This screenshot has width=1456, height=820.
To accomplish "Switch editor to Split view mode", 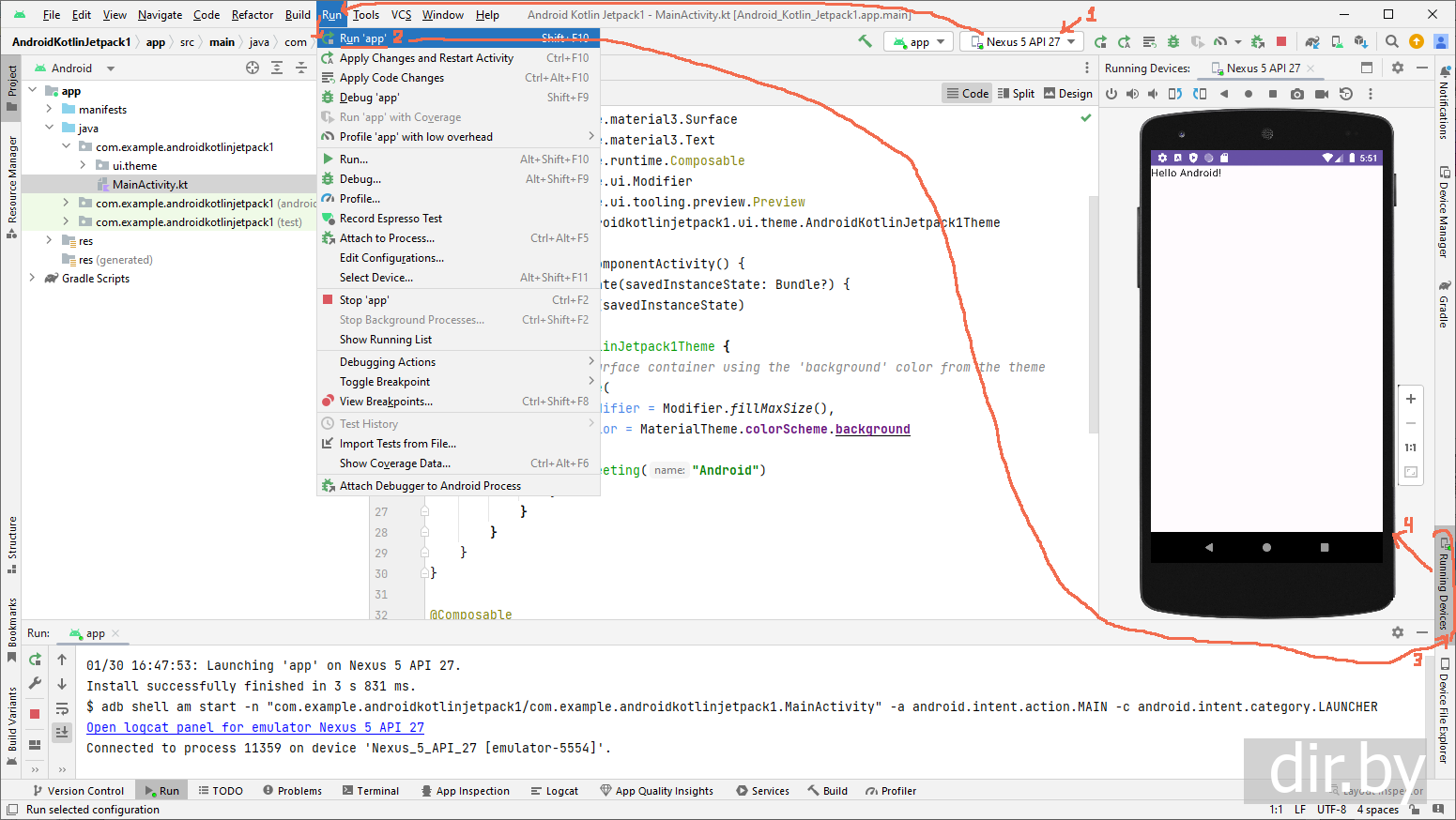I will (1016, 93).
